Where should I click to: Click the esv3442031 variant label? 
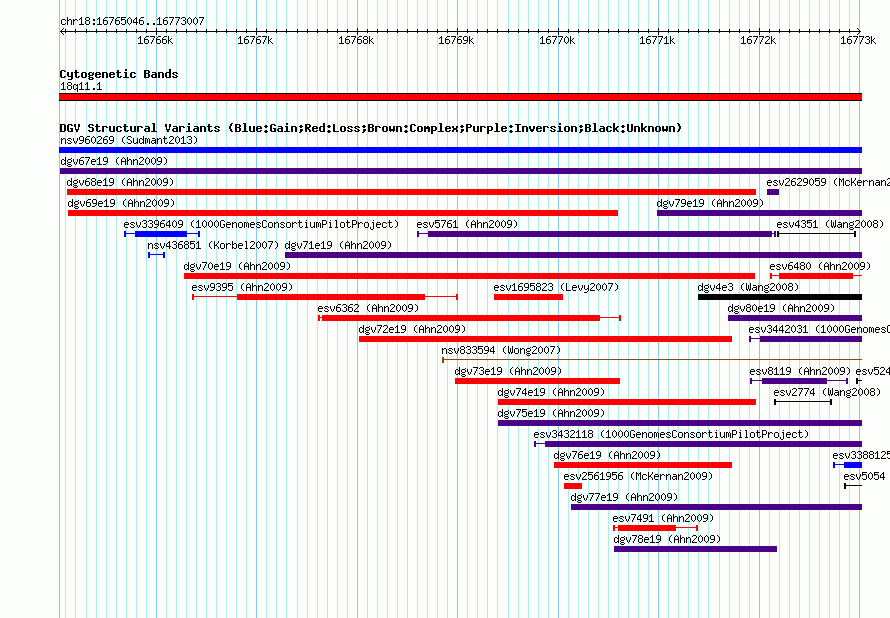tap(819, 329)
